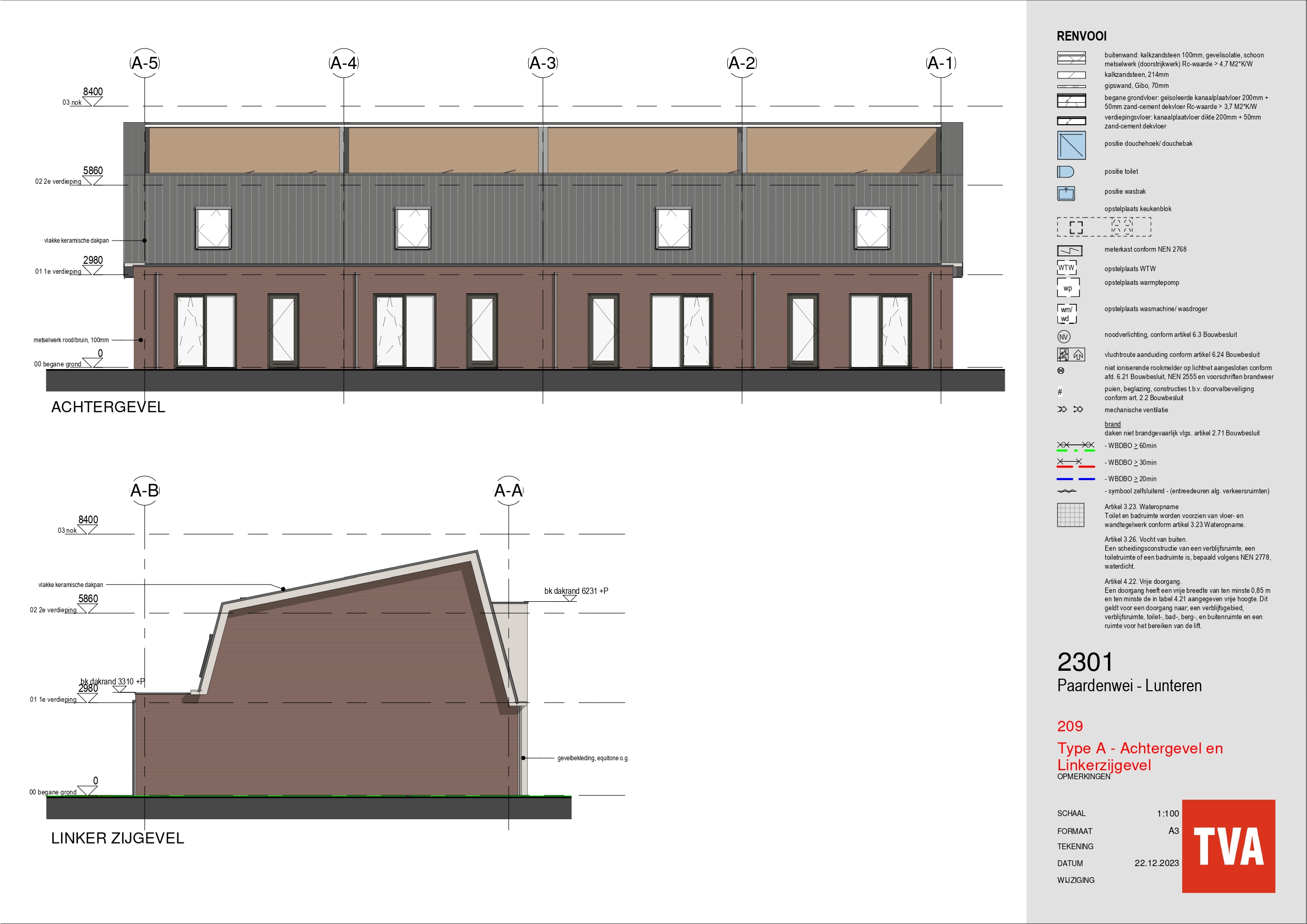The height and width of the screenshot is (924, 1307).
Task: Select the # doorvalbeveiliging symbol
Action: point(1060,392)
